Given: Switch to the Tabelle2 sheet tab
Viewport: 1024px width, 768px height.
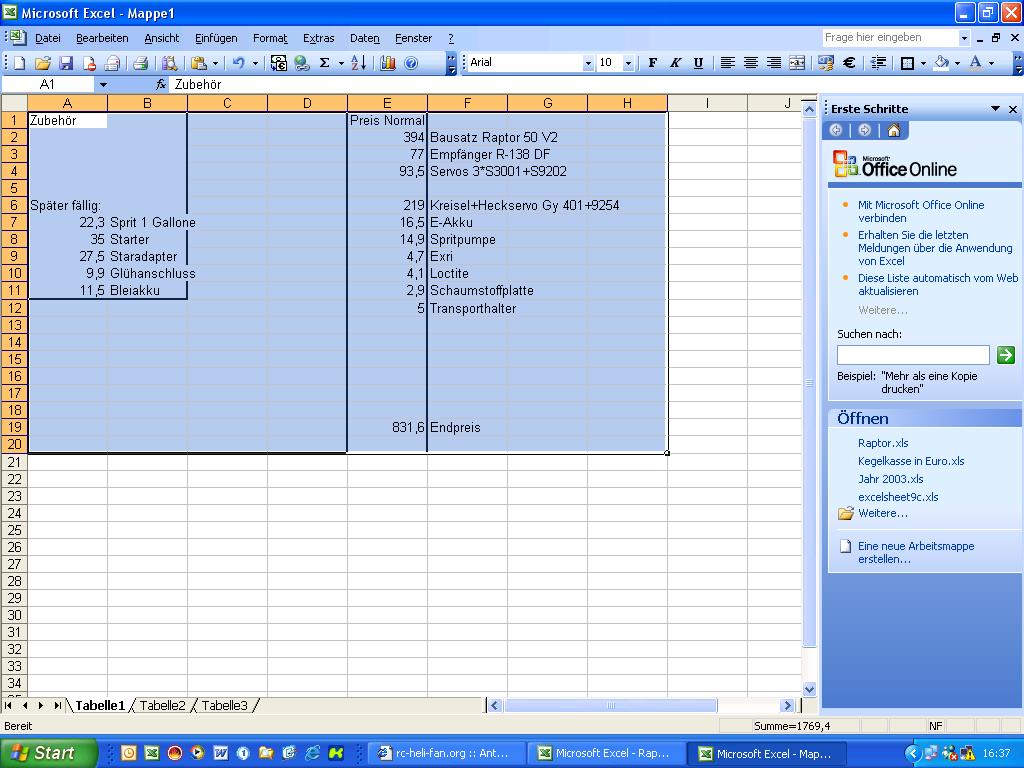Looking at the screenshot, I should 162,705.
